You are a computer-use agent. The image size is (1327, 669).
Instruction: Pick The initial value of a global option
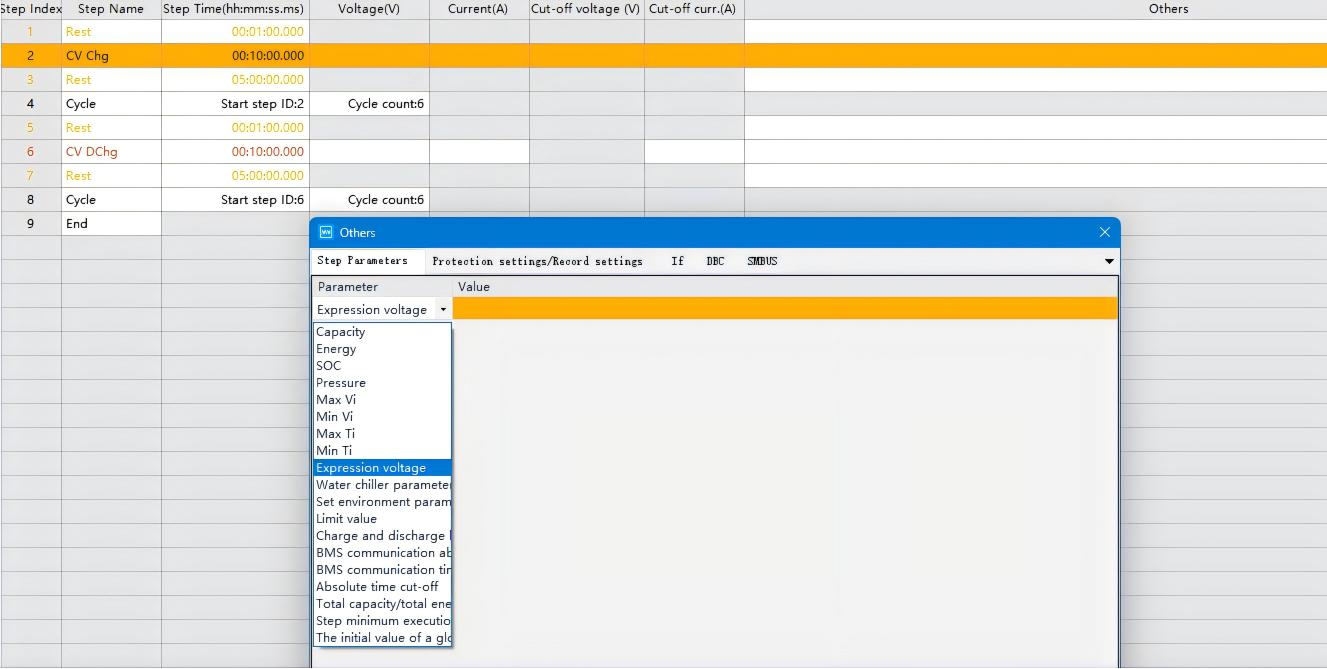pyautogui.click(x=382, y=638)
